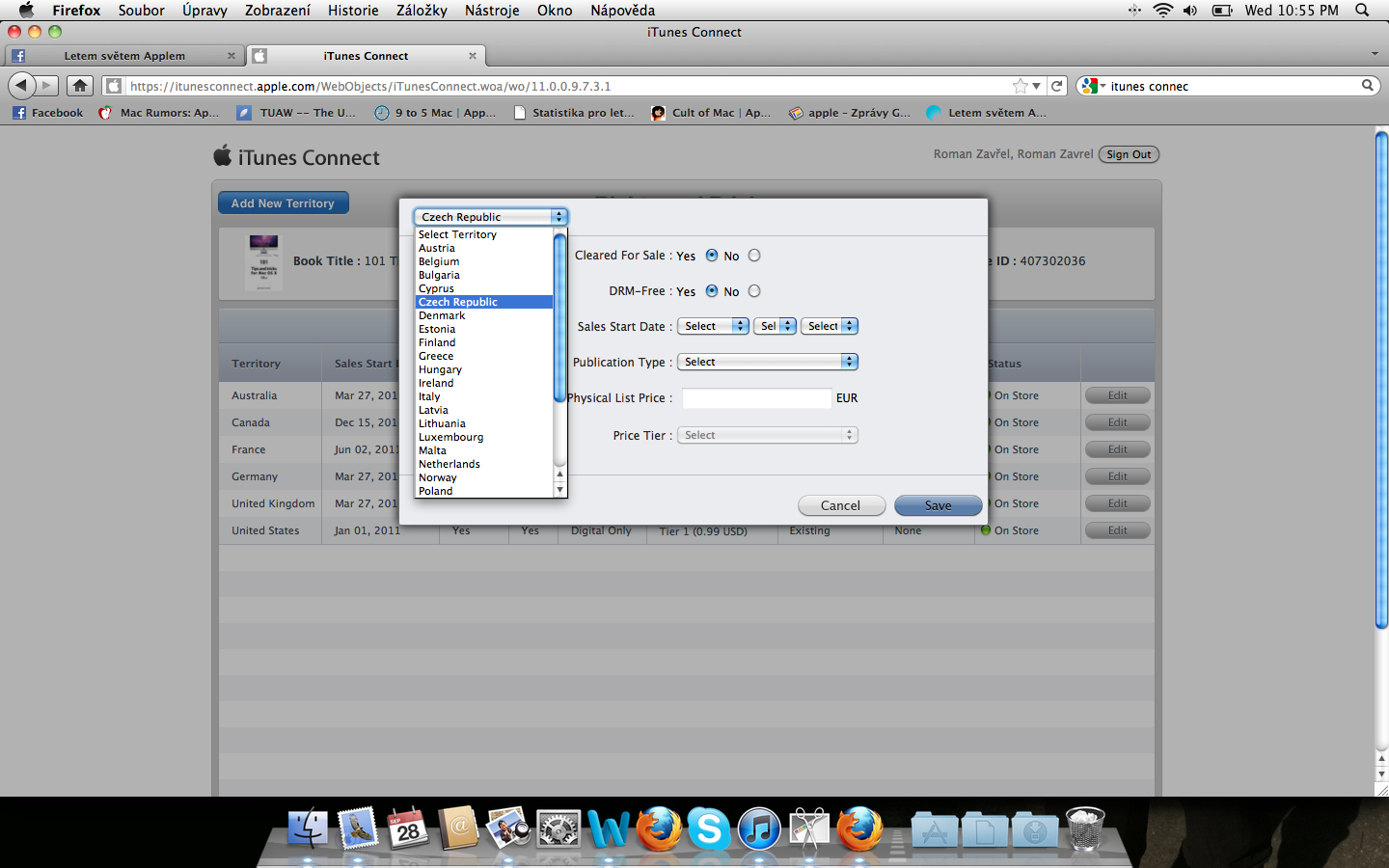Open the Úpravy menu

204,10
